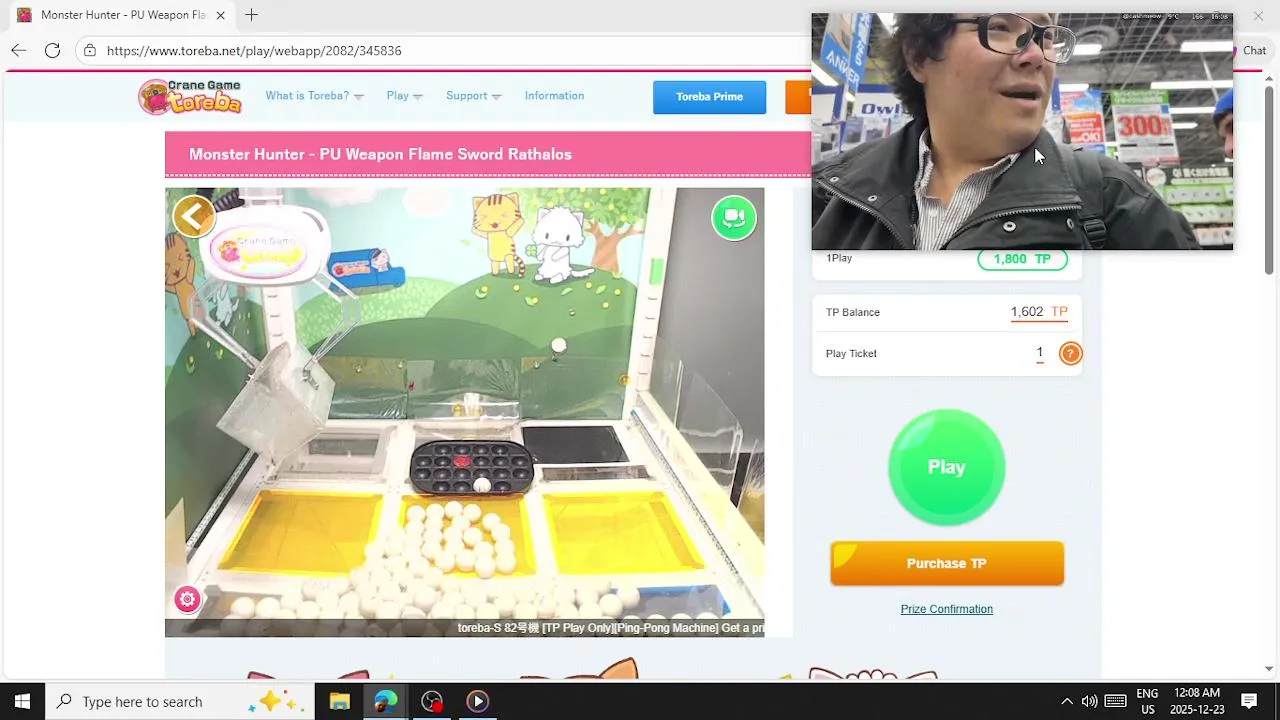Click the browser address bar URL
The height and width of the screenshot is (720, 1280).
pos(254,51)
